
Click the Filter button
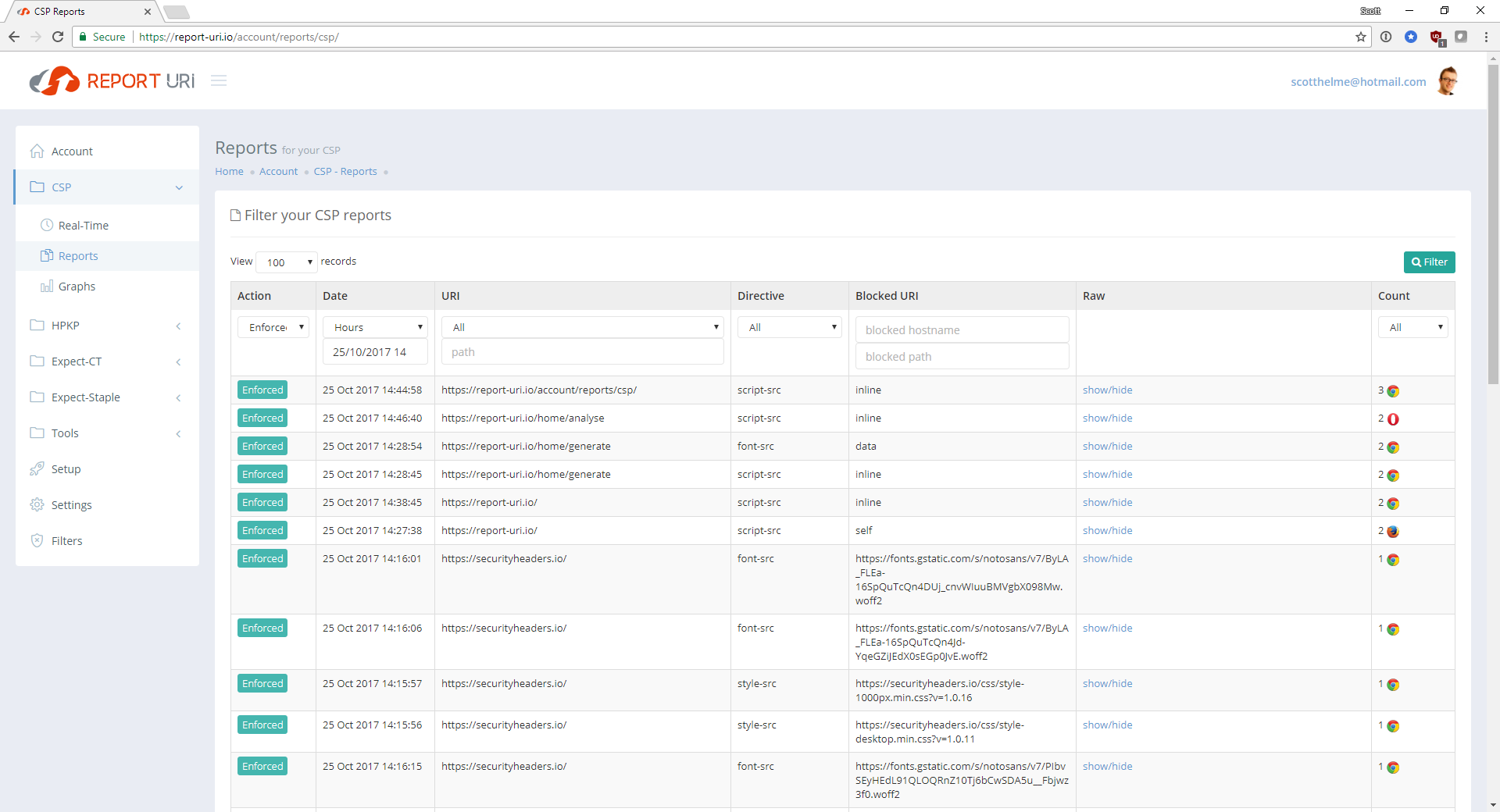[x=1429, y=262]
